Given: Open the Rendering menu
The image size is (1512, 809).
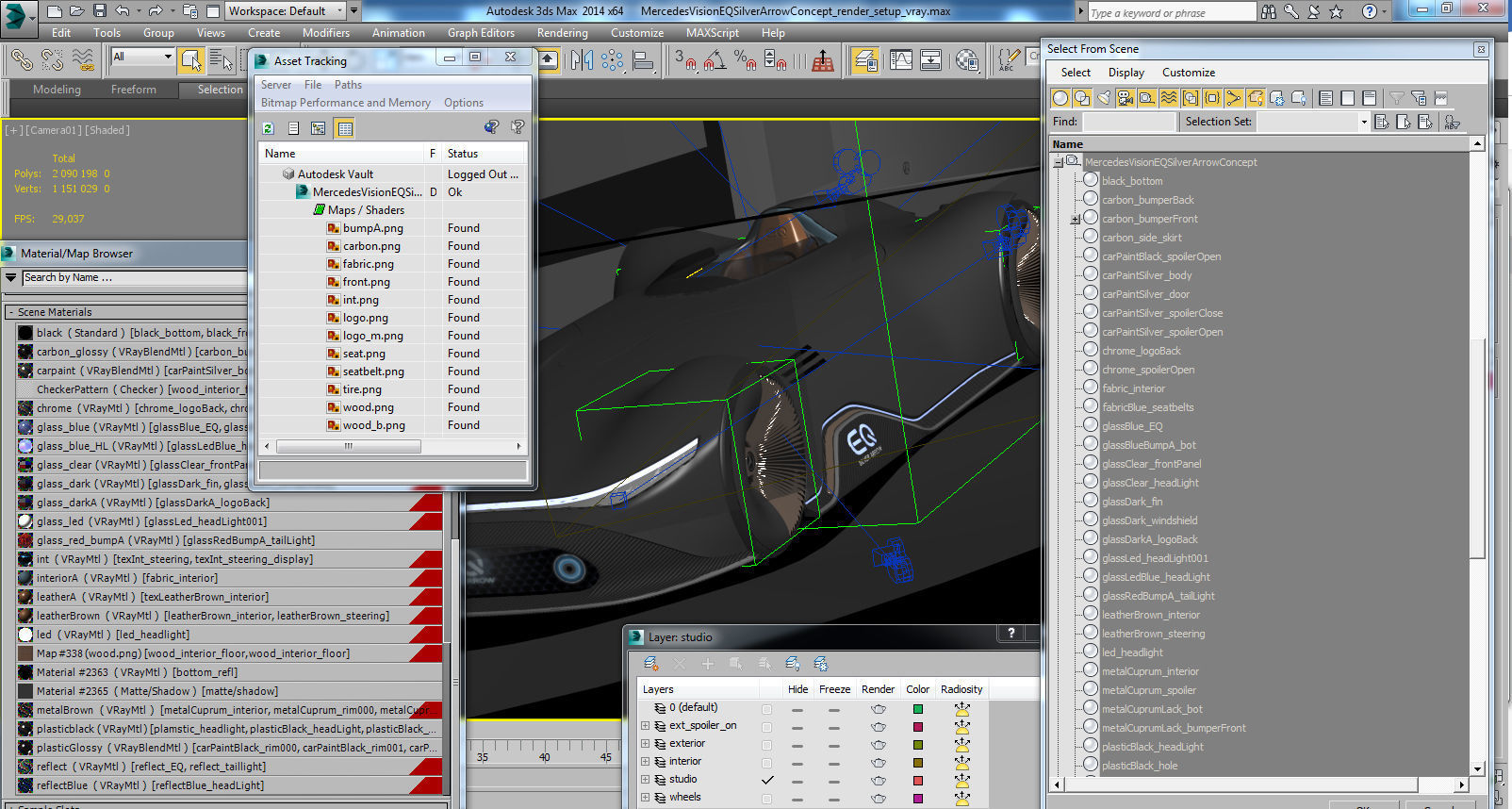Looking at the screenshot, I should pos(562,32).
